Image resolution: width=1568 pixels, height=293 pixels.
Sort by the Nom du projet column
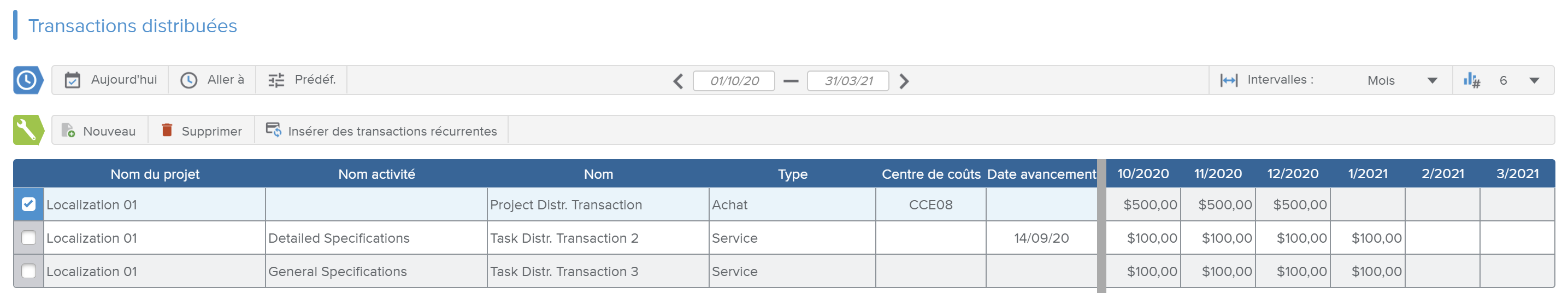point(155,174)
